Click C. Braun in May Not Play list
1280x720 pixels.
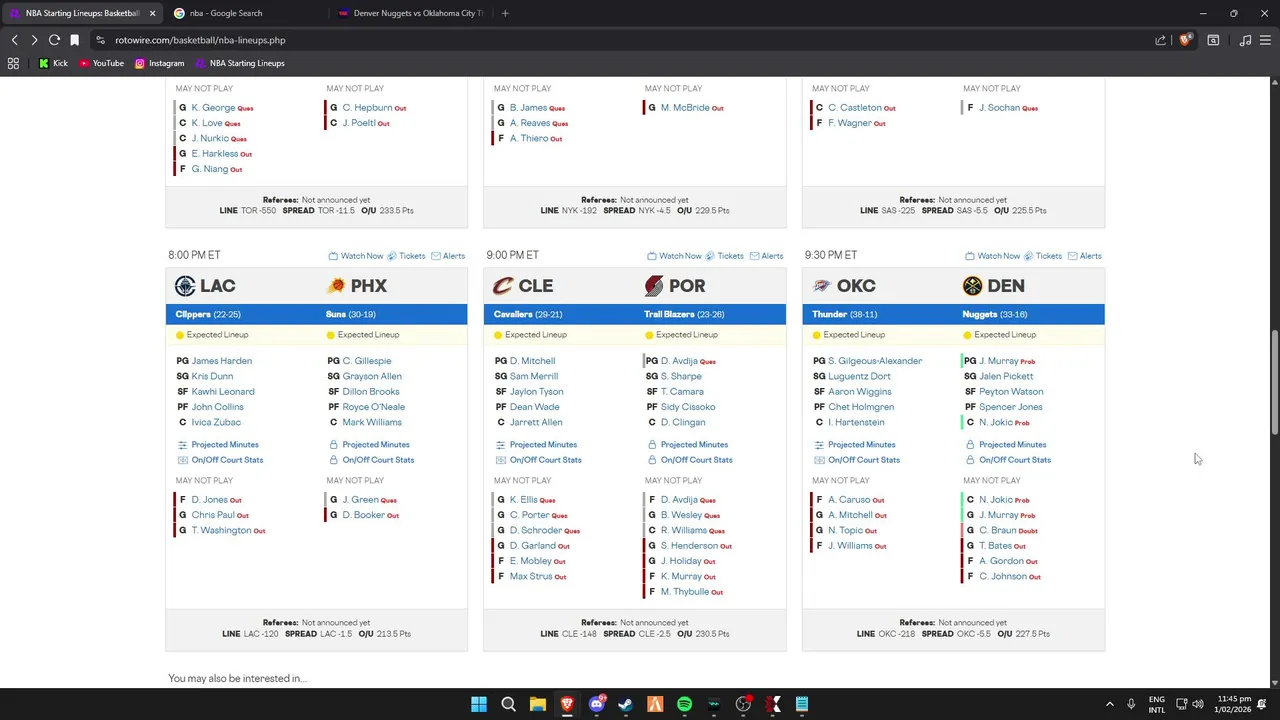997,531
